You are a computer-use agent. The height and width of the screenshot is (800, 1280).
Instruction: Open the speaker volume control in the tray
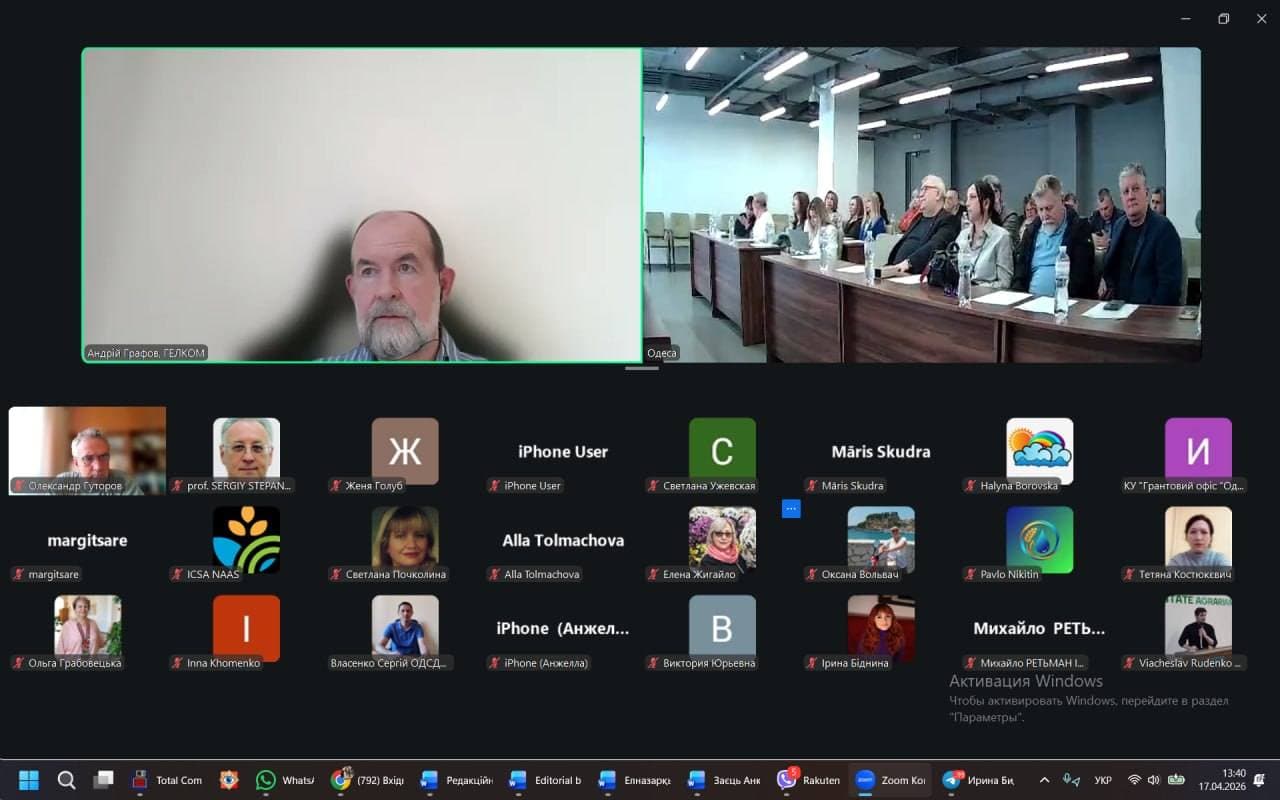[1153, 780]
